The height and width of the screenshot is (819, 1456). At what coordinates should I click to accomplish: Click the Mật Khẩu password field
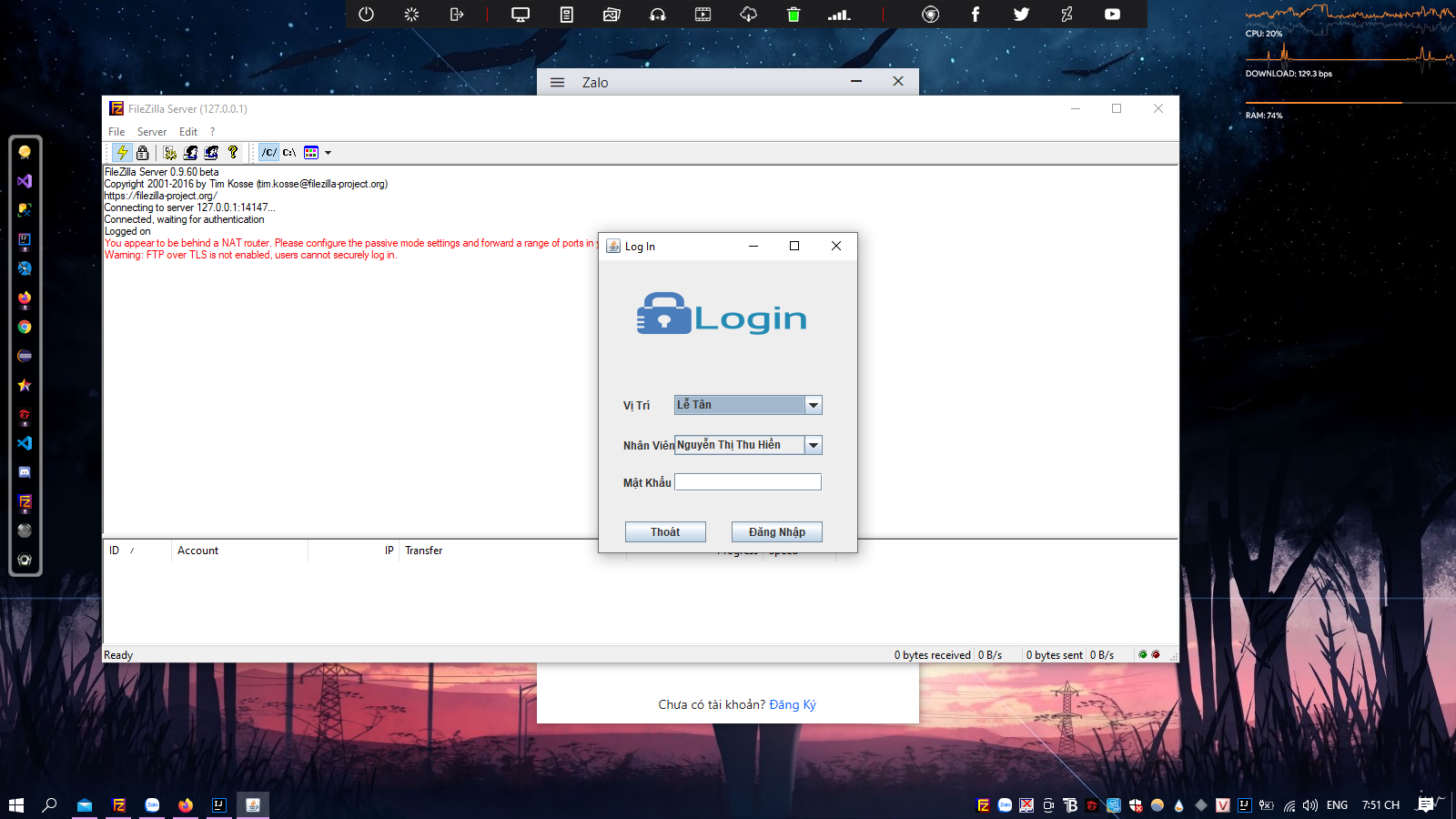(748, 482)
